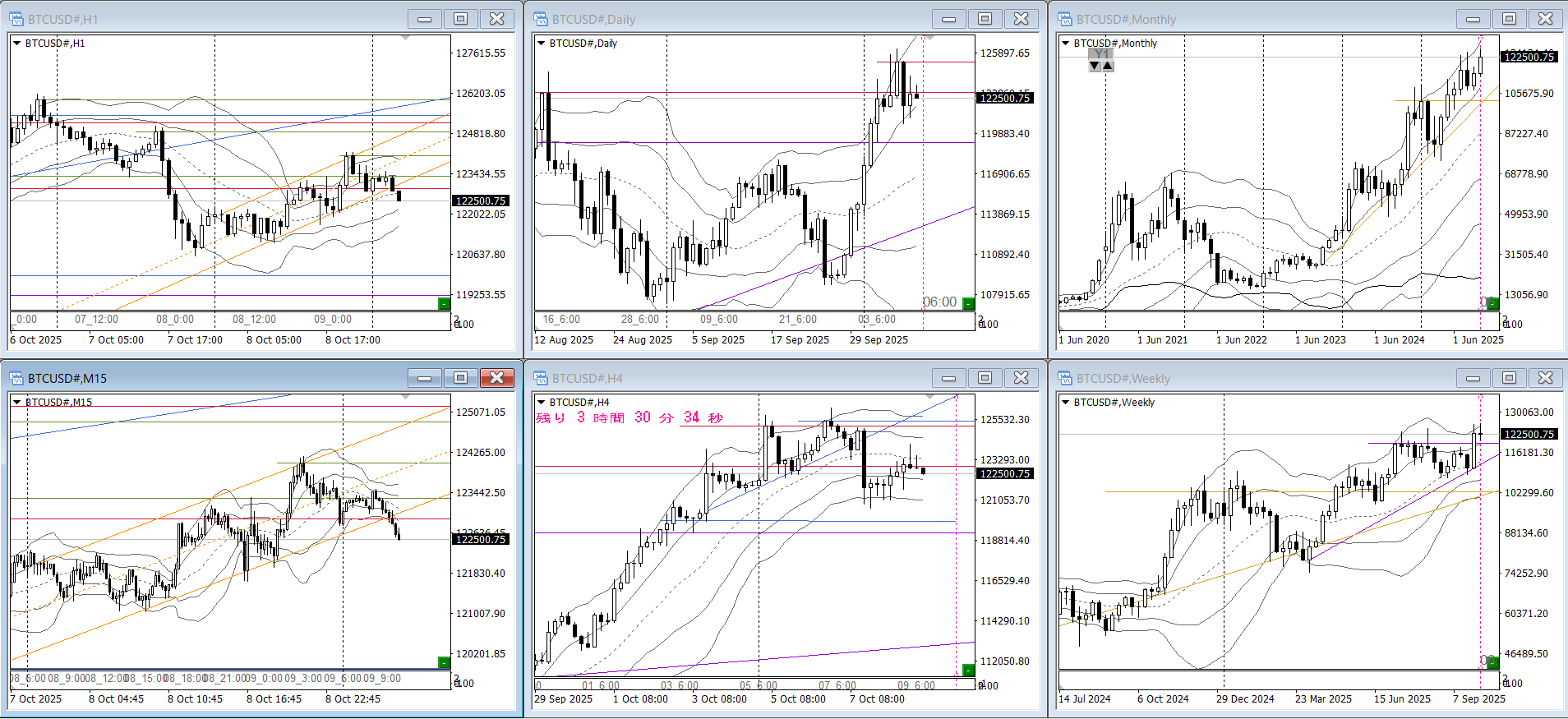
Task: Click the chart shift triangle on M15 chart
Action: (x=405, y=398)
